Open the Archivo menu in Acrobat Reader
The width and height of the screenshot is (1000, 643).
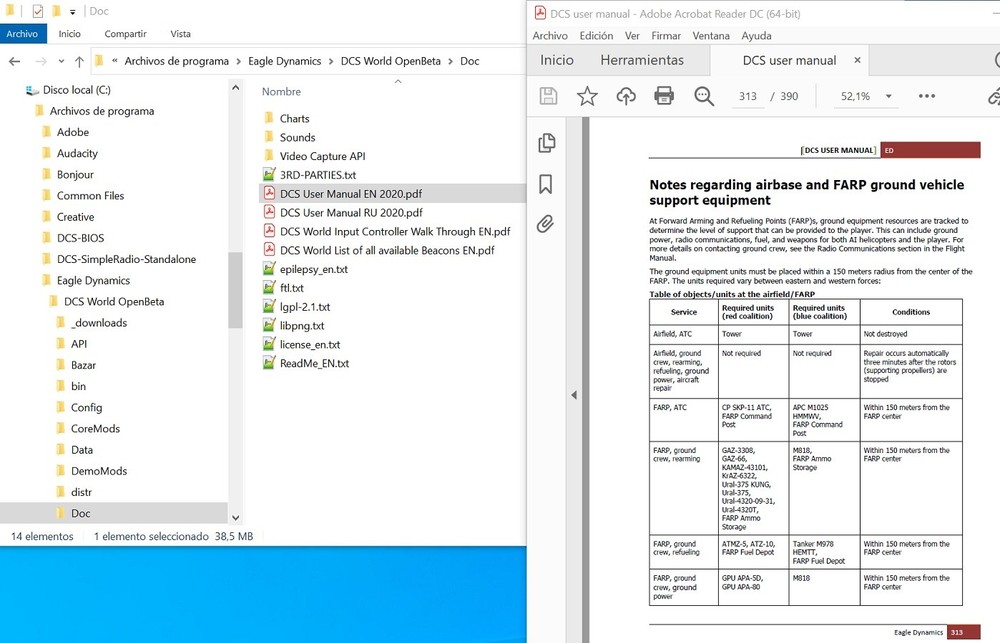click(x=550, y=36)
